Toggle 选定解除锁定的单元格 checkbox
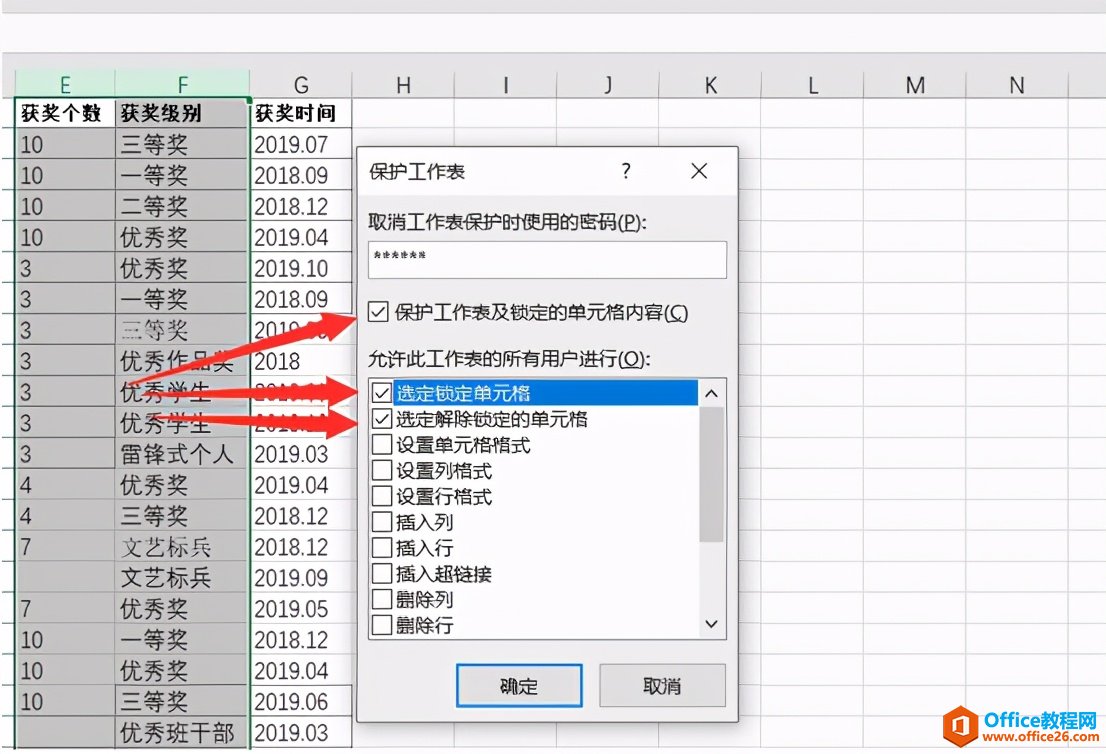 point(382,419)
